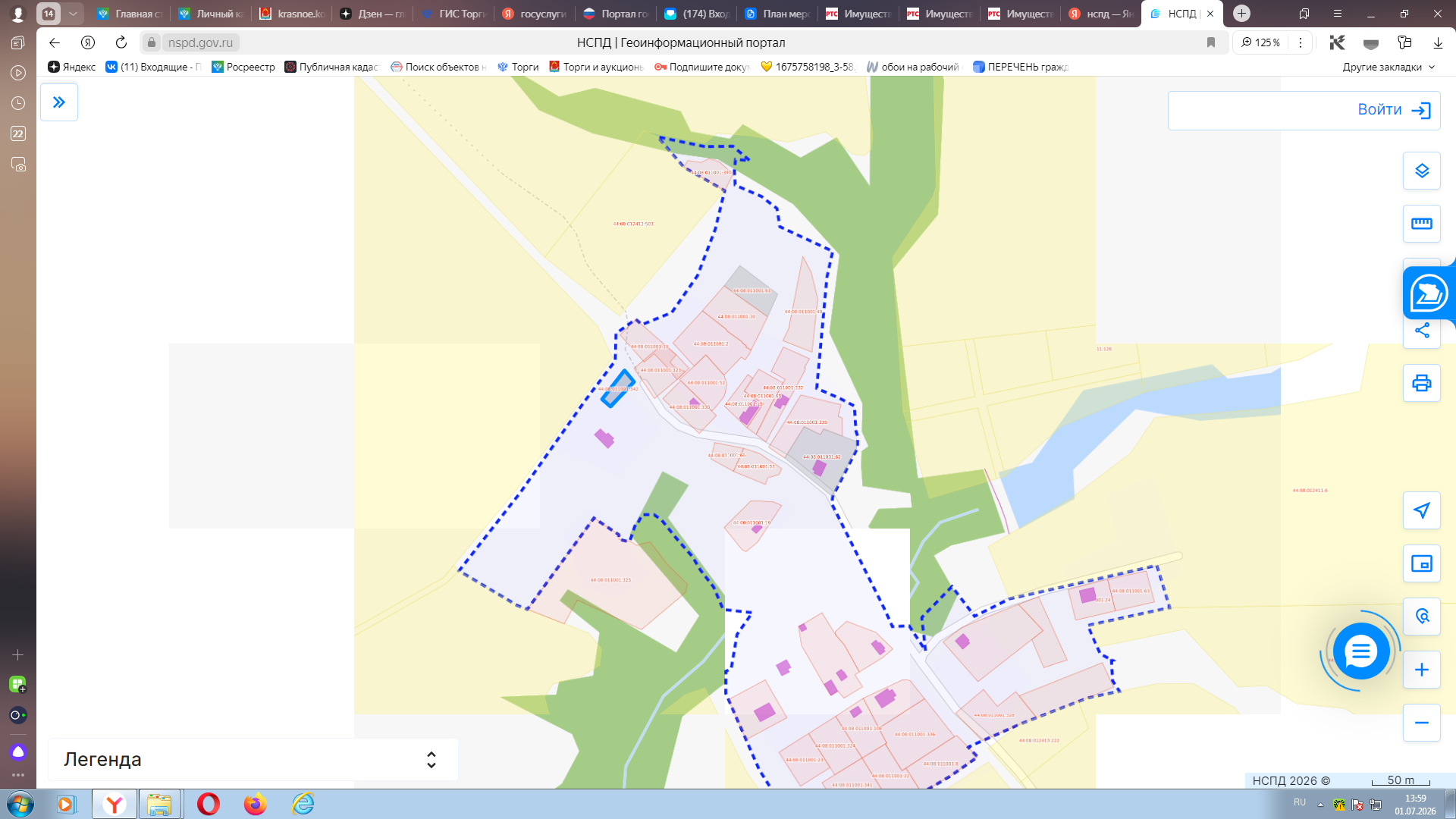
Task: Expand the left sidebar with double chevron
Action: [59, 102]
